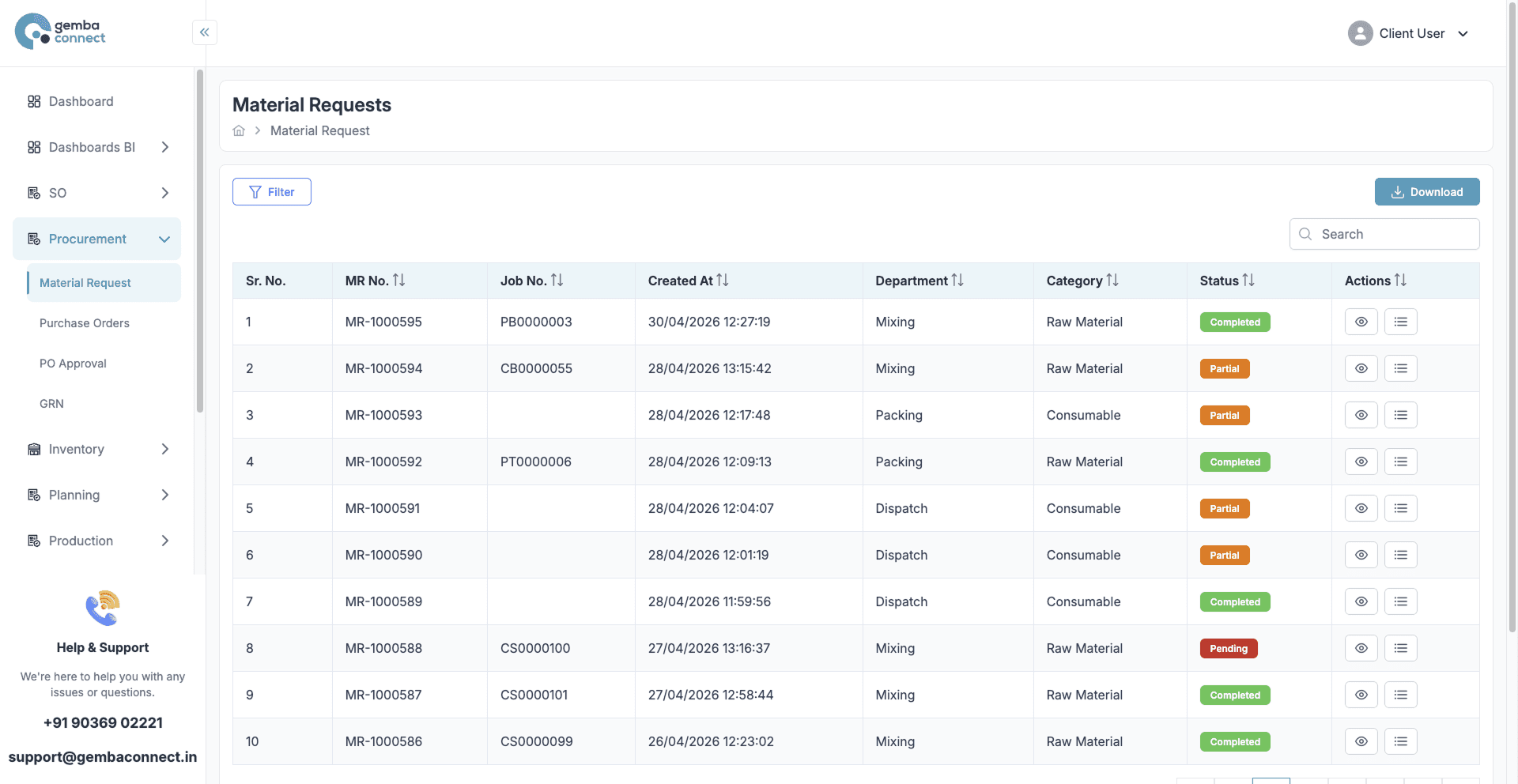This screenshot has height=784, width=1518.
Task: View MR-1000590 with eye icon
Action: pyautogui.click(x=1361, y=555)
